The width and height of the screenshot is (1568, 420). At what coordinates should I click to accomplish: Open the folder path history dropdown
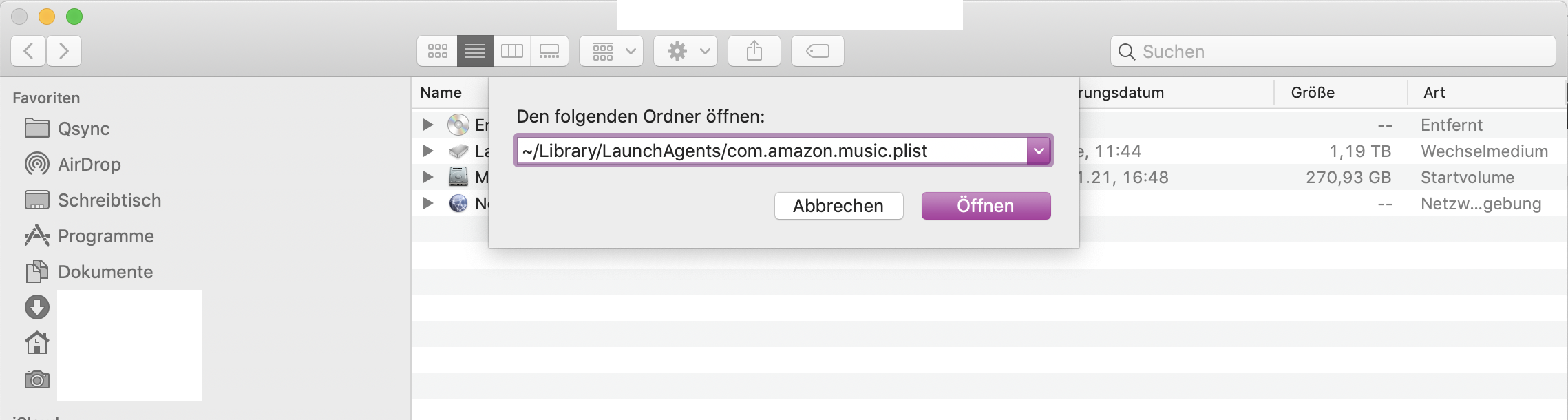point(1039,151)
